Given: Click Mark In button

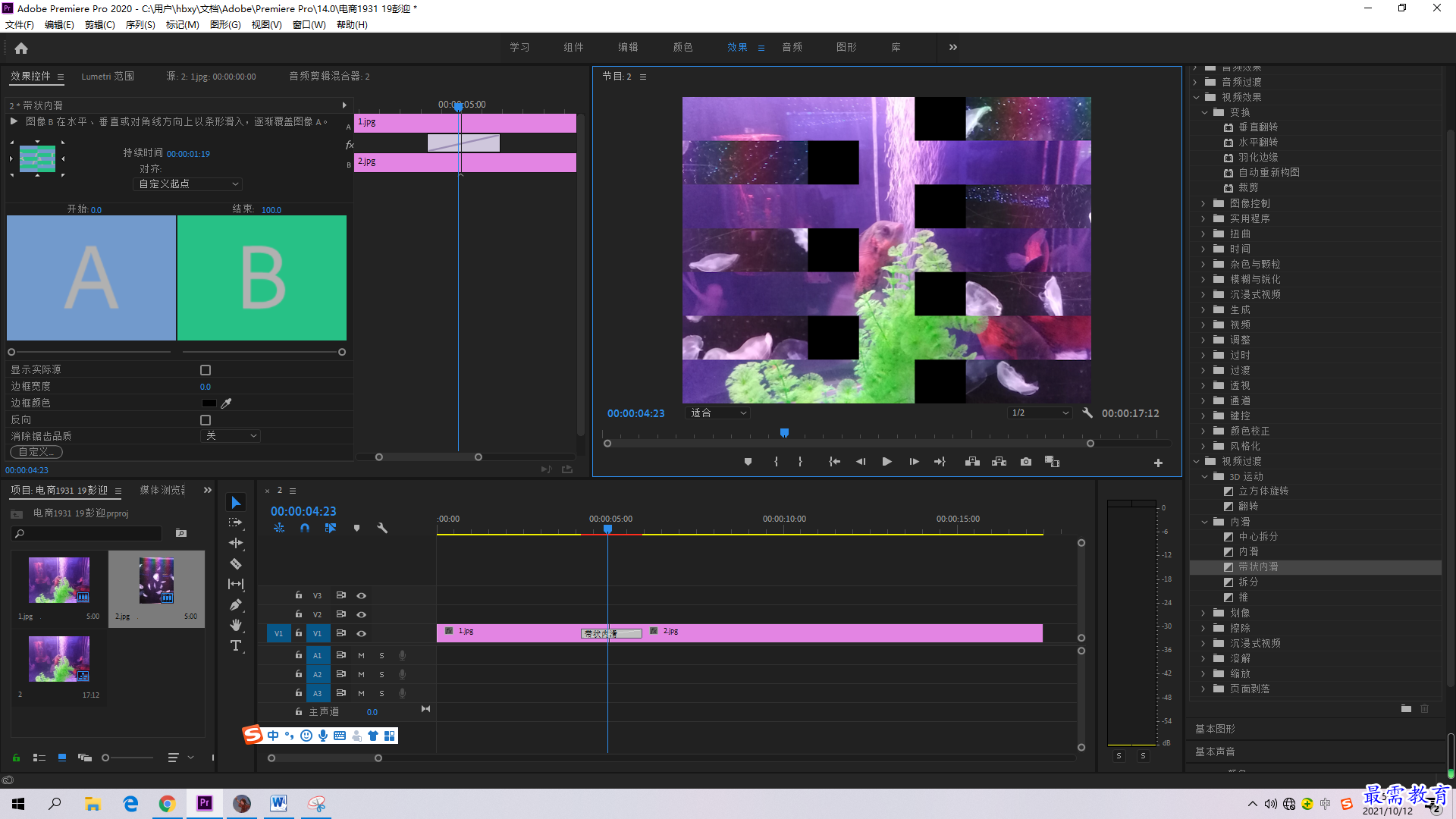Looking at the screenshot, I should pyautogui.click(x=776, y=462).
